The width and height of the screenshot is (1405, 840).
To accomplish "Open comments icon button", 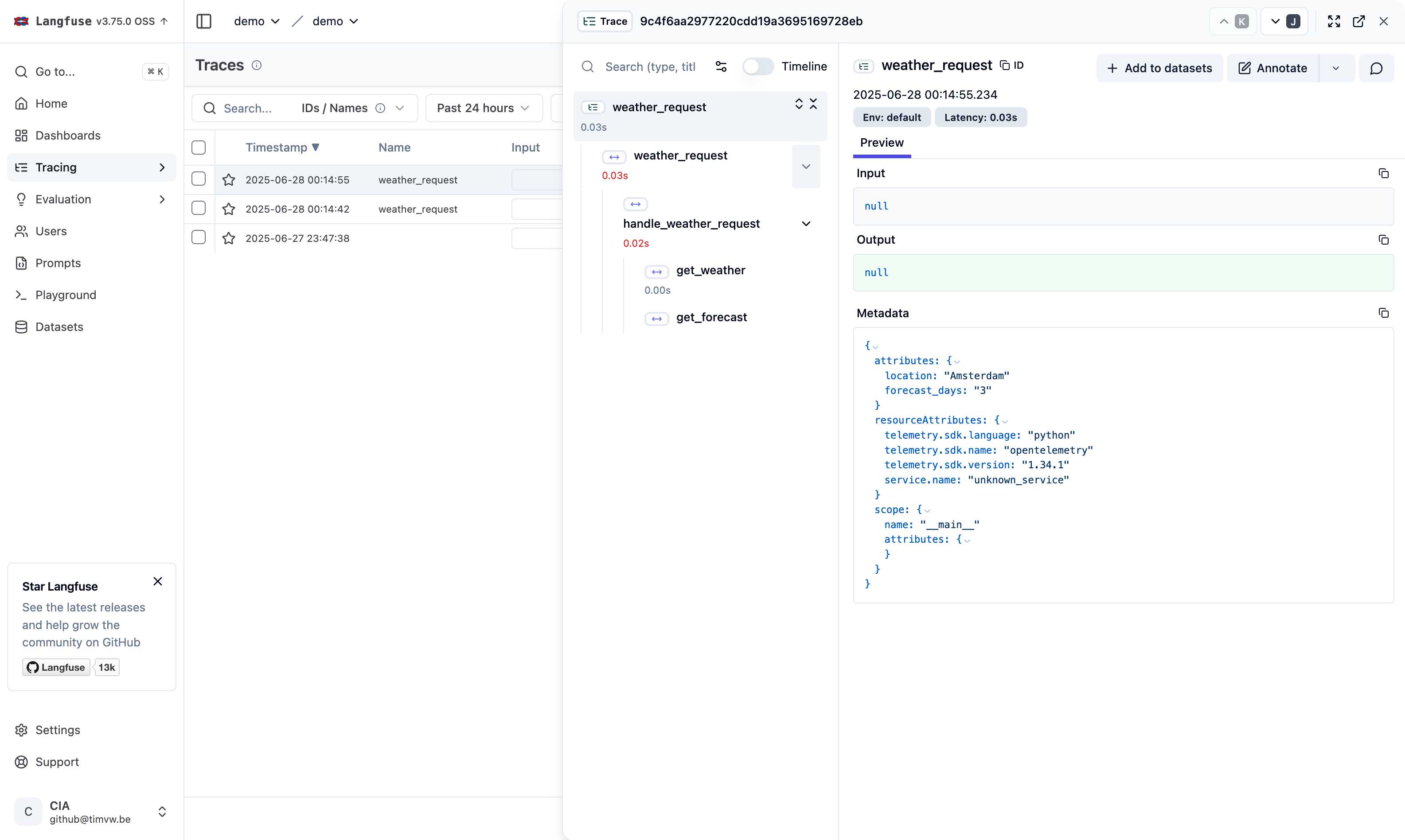I will pyautogui.click(x=1376, y=68).
